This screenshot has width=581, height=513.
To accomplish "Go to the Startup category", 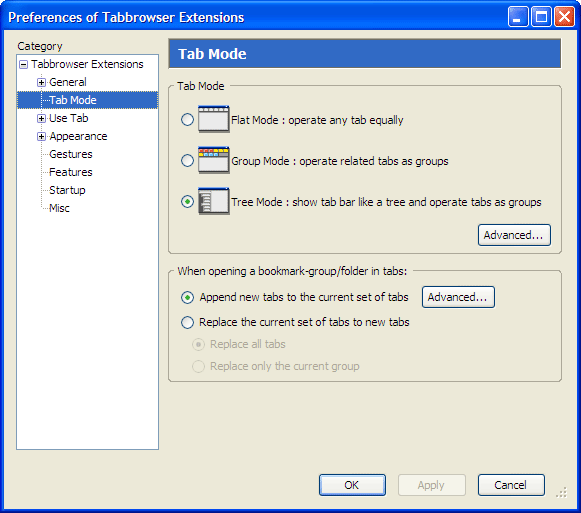I will (67, 190).
